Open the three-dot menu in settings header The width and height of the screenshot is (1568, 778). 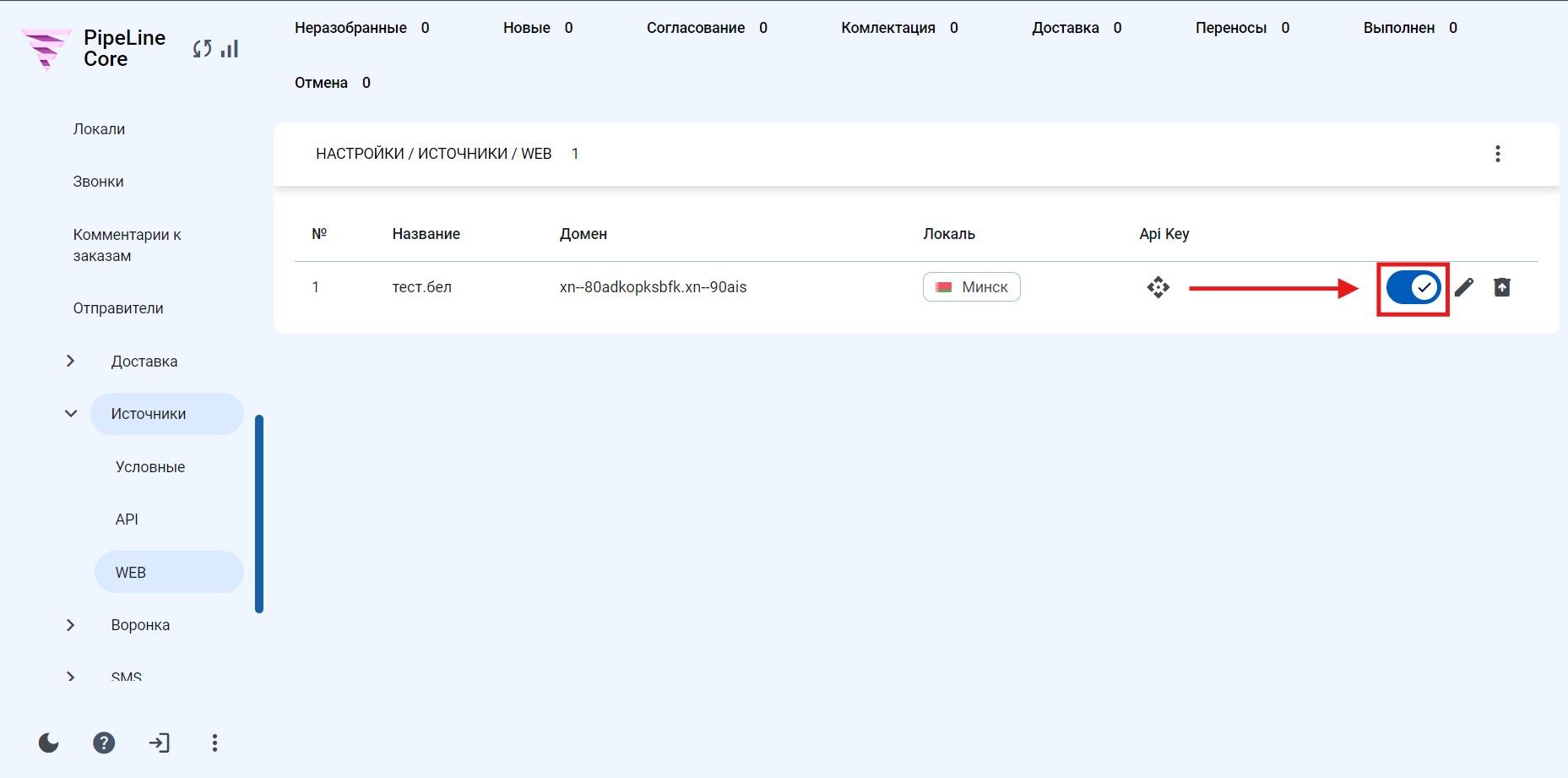click(x=1498, y=154)
